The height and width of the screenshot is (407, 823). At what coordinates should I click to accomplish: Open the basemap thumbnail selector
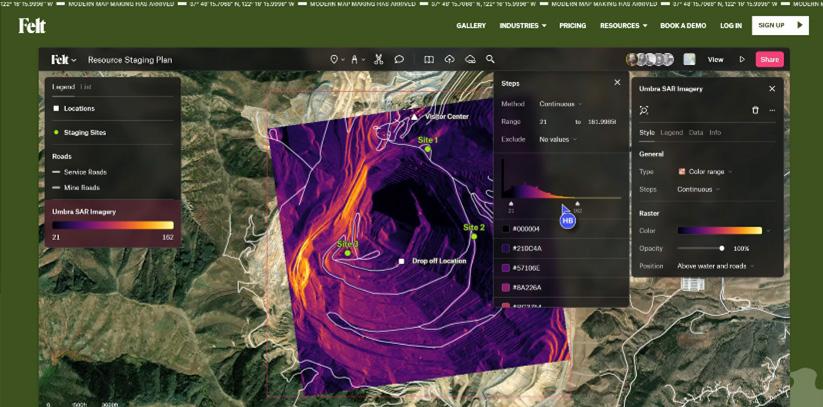[x=689, y=59]
